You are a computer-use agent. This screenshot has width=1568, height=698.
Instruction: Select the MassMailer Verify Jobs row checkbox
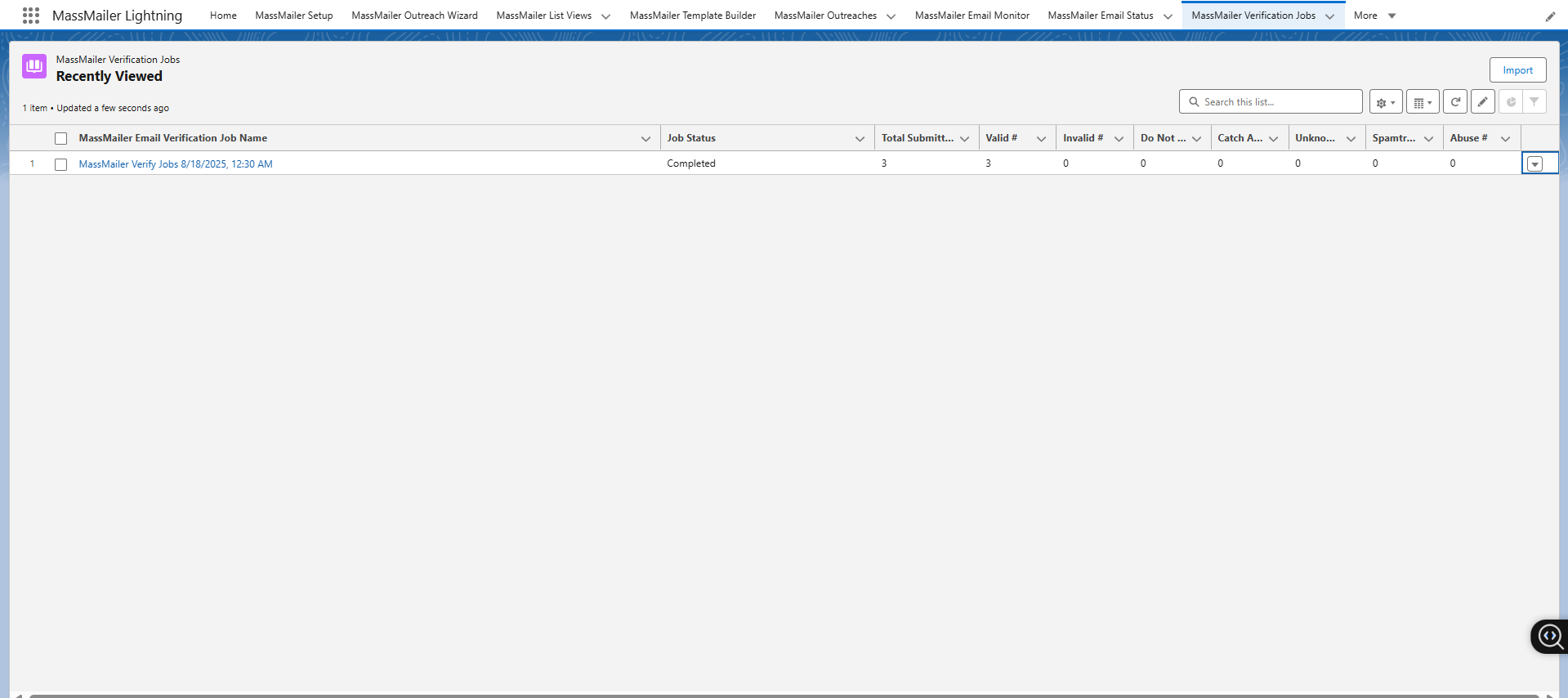(x=60, y=164)
